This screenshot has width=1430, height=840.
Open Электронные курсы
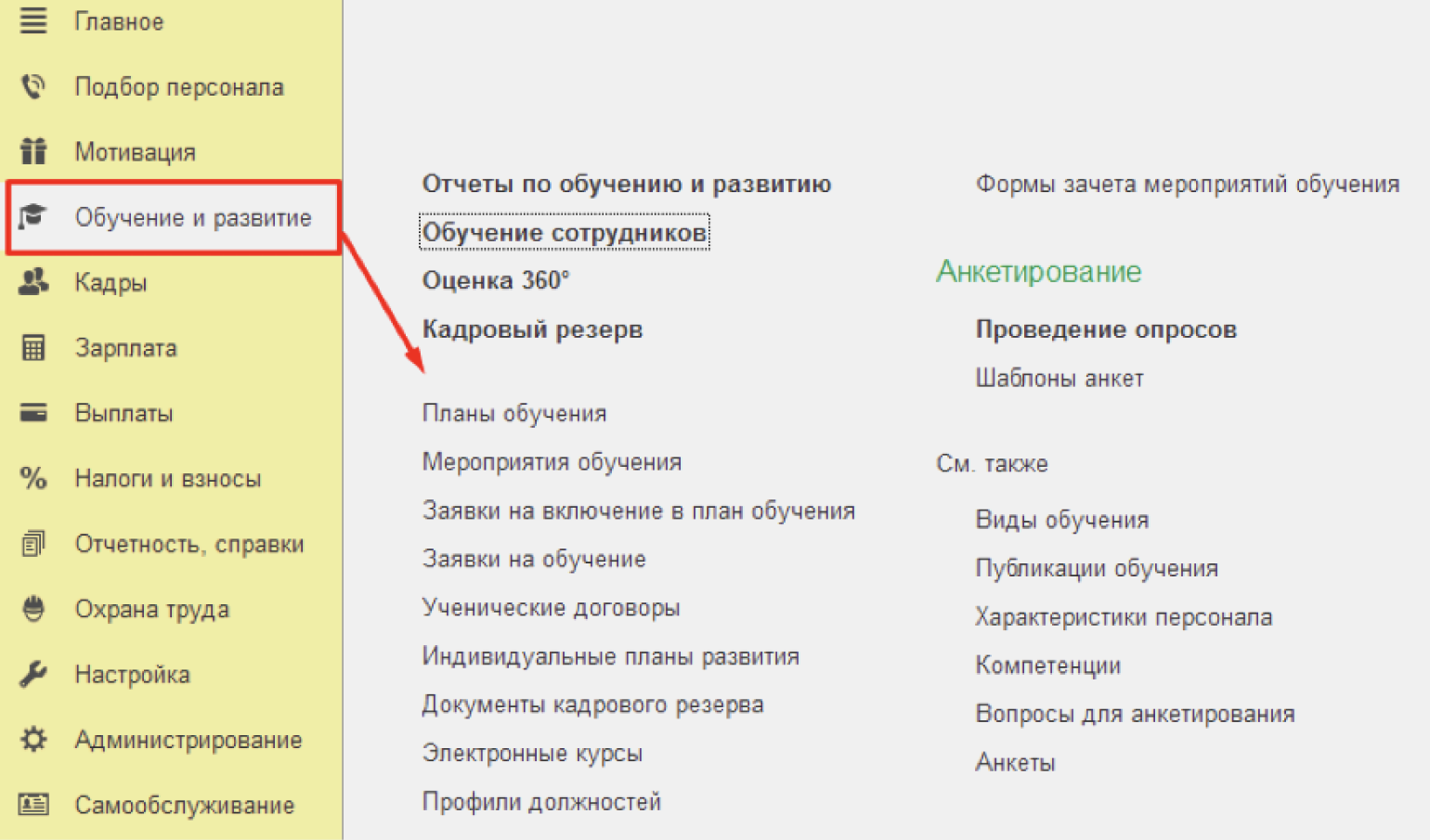coord(532,753)
